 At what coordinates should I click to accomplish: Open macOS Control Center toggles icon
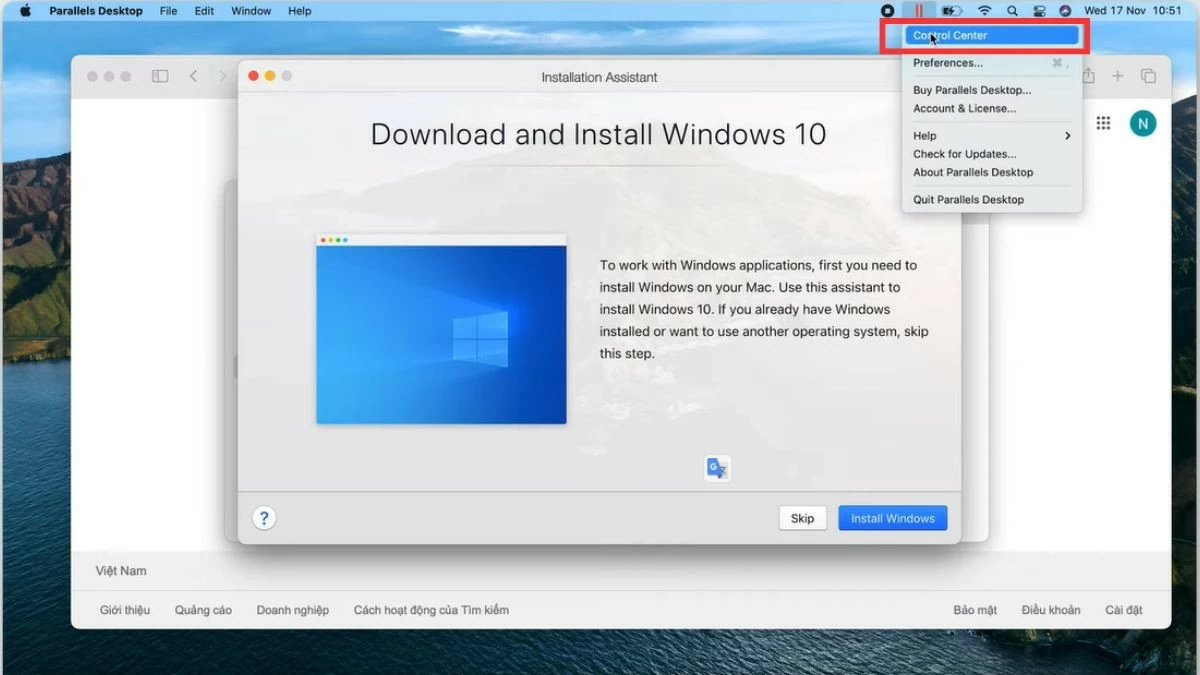pyautogui.click(x=1038, y=11)
